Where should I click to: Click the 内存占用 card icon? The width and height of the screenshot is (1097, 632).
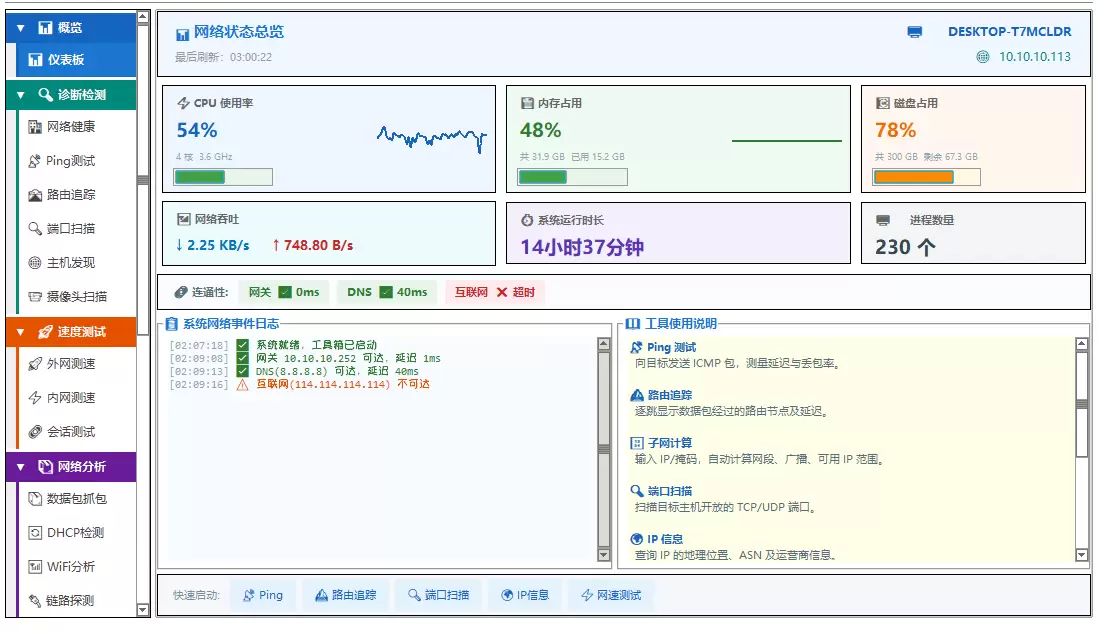click(528, 104)
